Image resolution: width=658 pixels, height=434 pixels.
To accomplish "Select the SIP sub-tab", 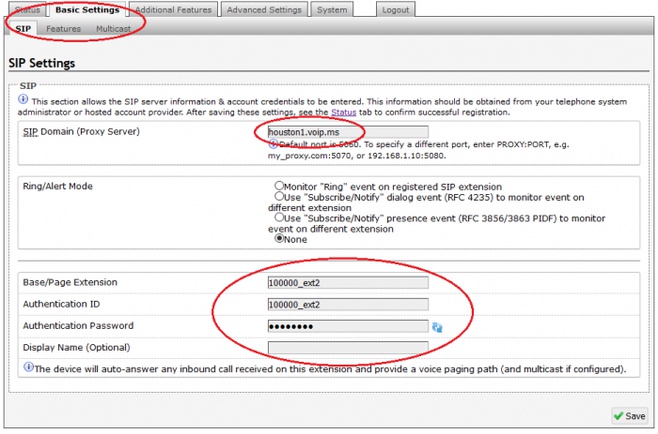I will click(x=23, y=29).
